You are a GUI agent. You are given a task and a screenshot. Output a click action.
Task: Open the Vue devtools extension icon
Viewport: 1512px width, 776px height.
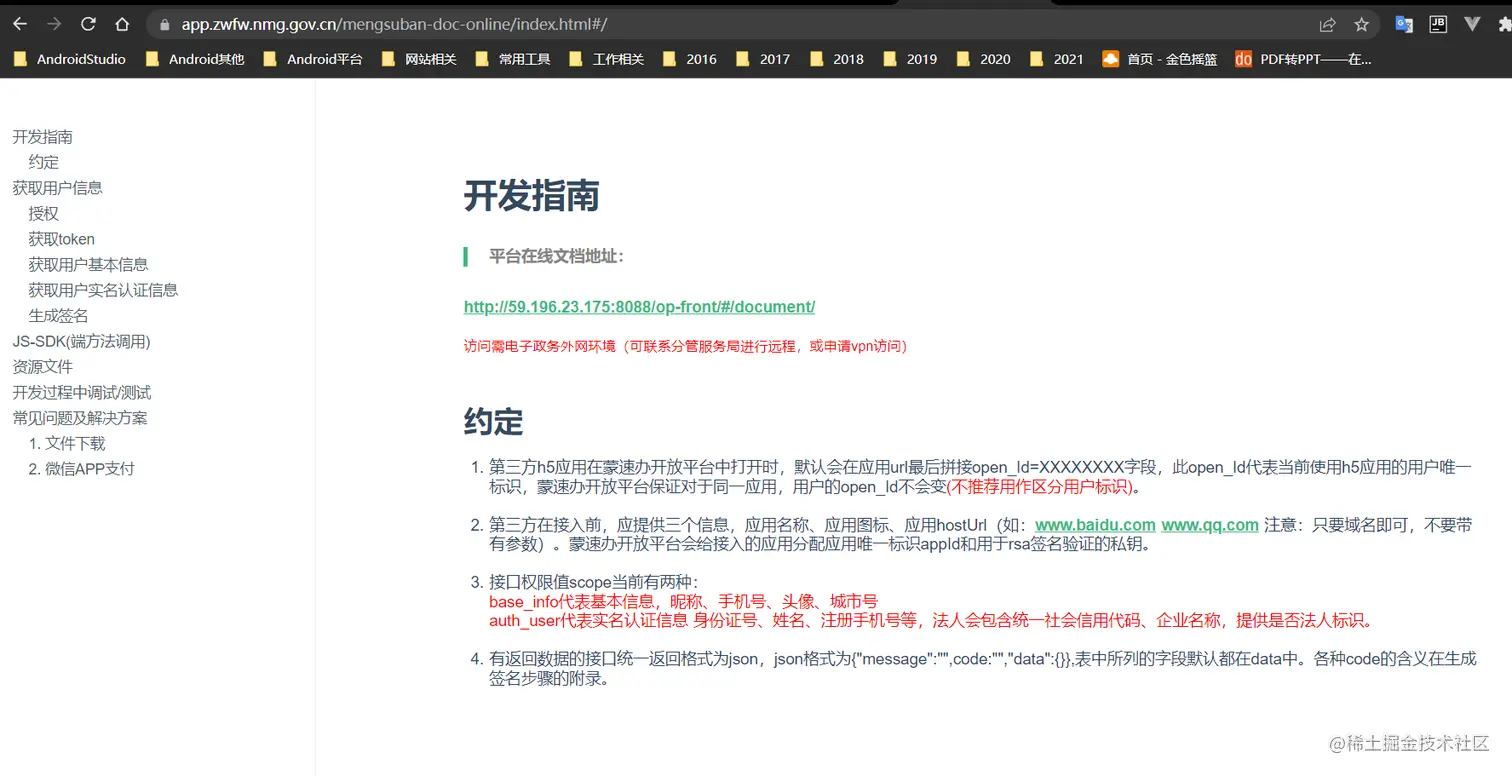pos(1472,24)
